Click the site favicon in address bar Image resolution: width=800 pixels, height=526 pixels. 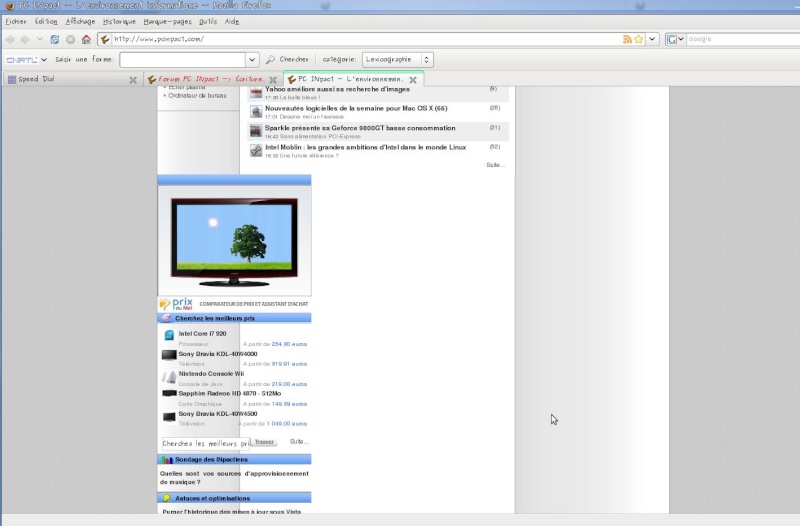coord(105,39)
